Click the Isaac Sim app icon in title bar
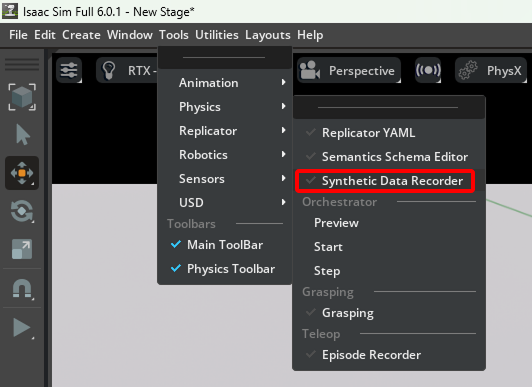532x387 pixels. [10, 11]
